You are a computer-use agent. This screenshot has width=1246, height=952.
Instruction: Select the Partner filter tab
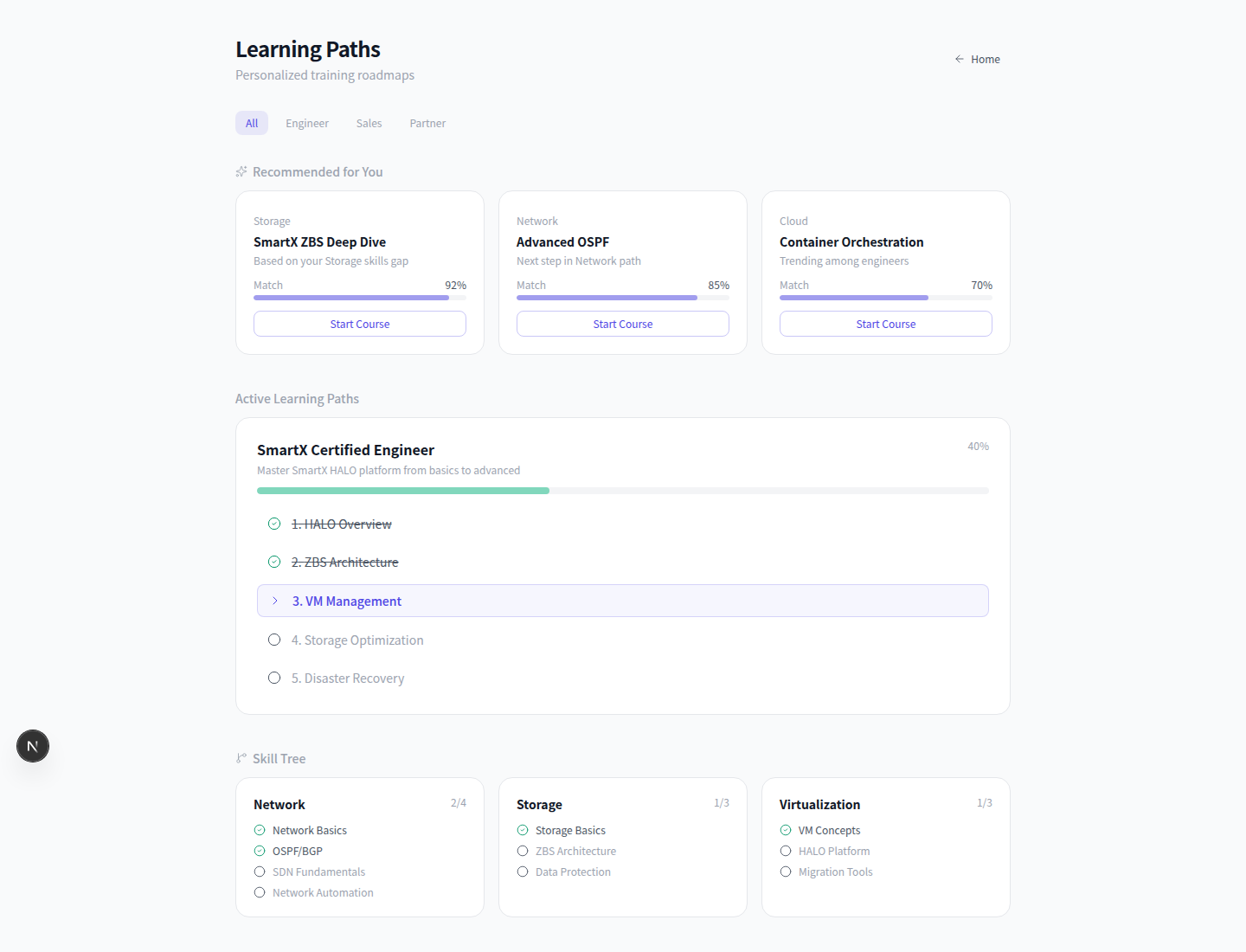[427, 123]
